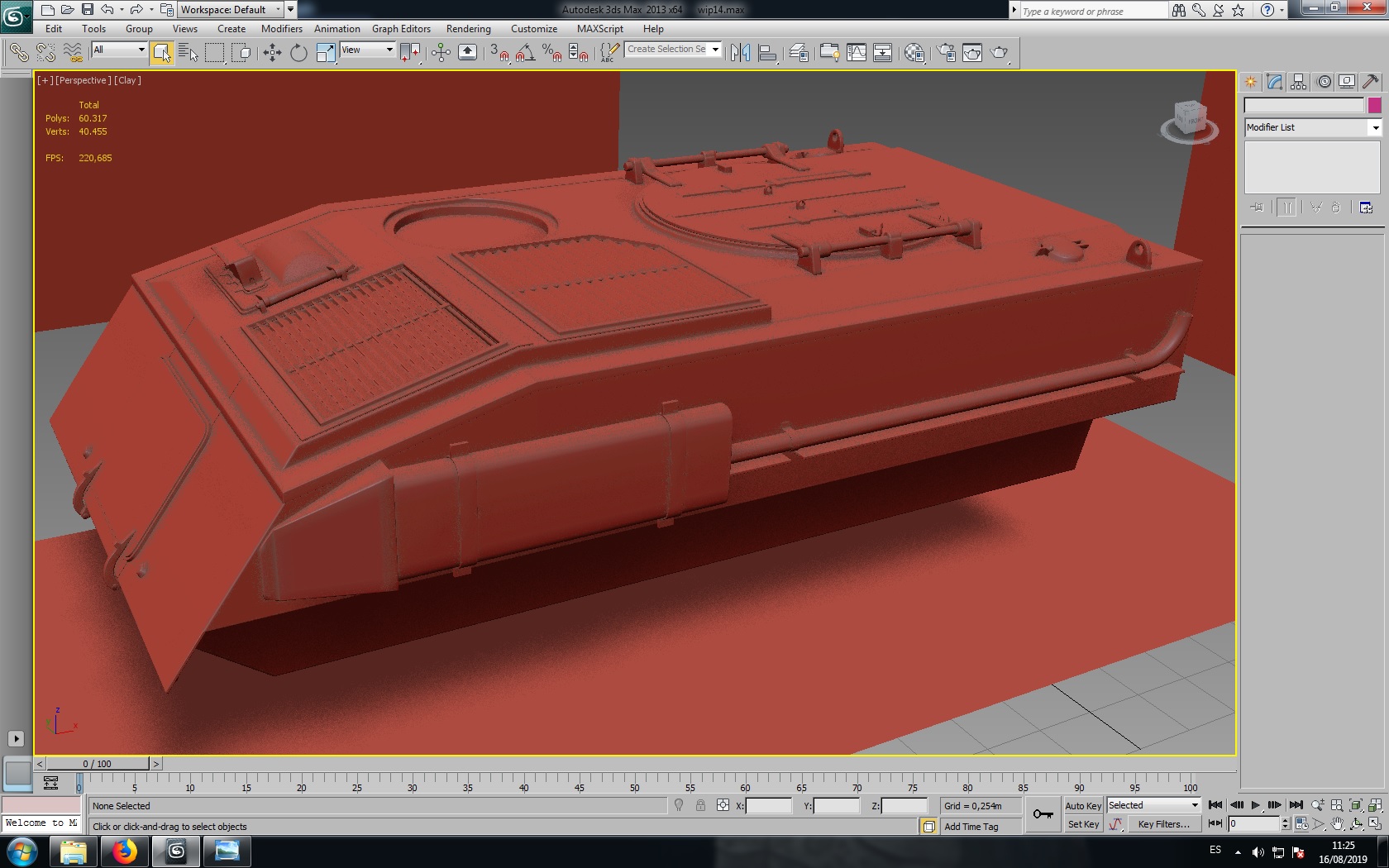
Task: Select the Pan View hand tool
Action: click(1337, 824)
